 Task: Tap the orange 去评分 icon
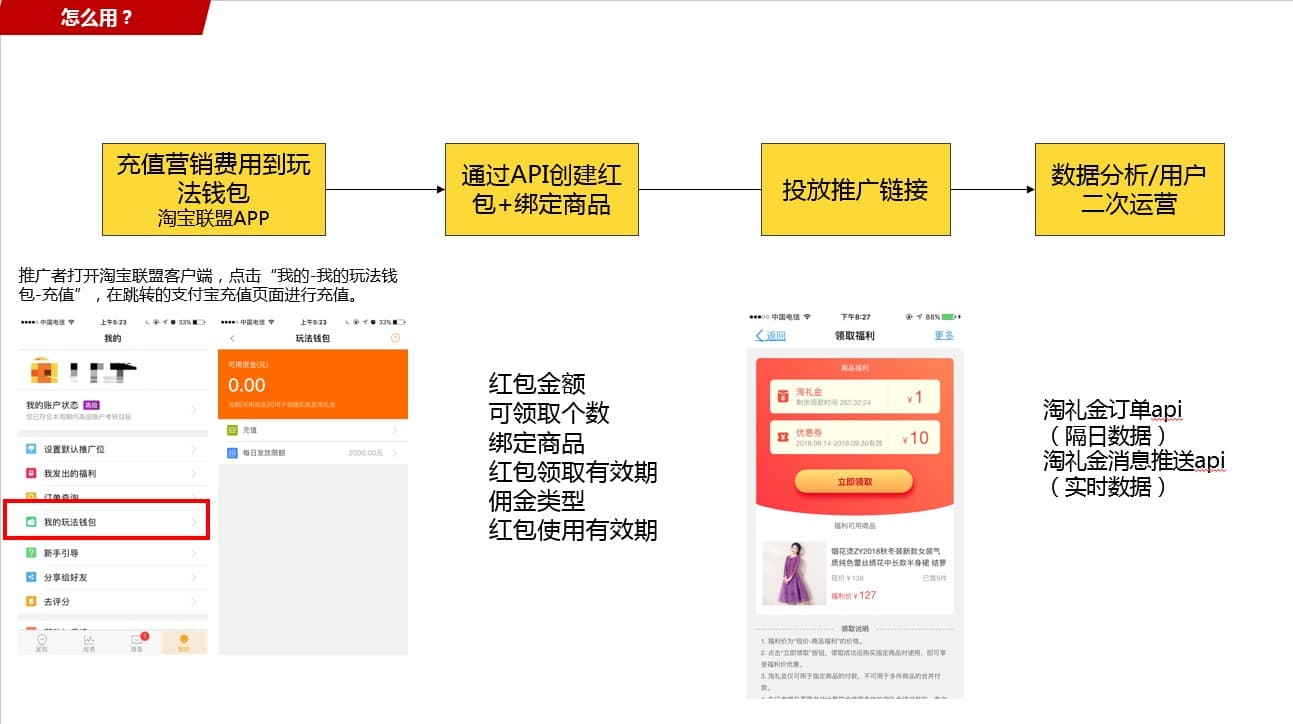(32, 601)
